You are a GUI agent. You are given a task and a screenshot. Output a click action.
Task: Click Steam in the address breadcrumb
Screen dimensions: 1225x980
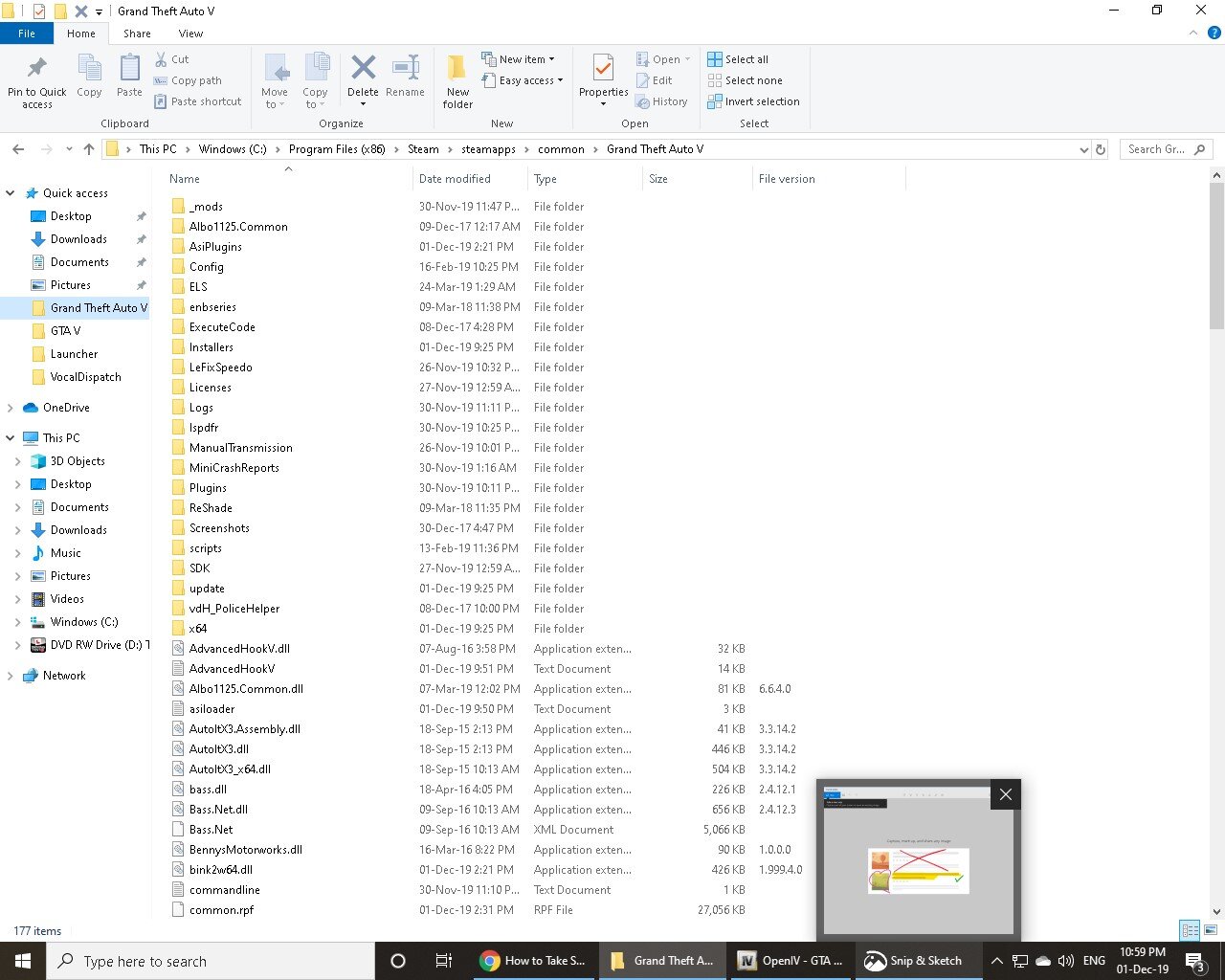pyautogui.click(x=423, y=149)
